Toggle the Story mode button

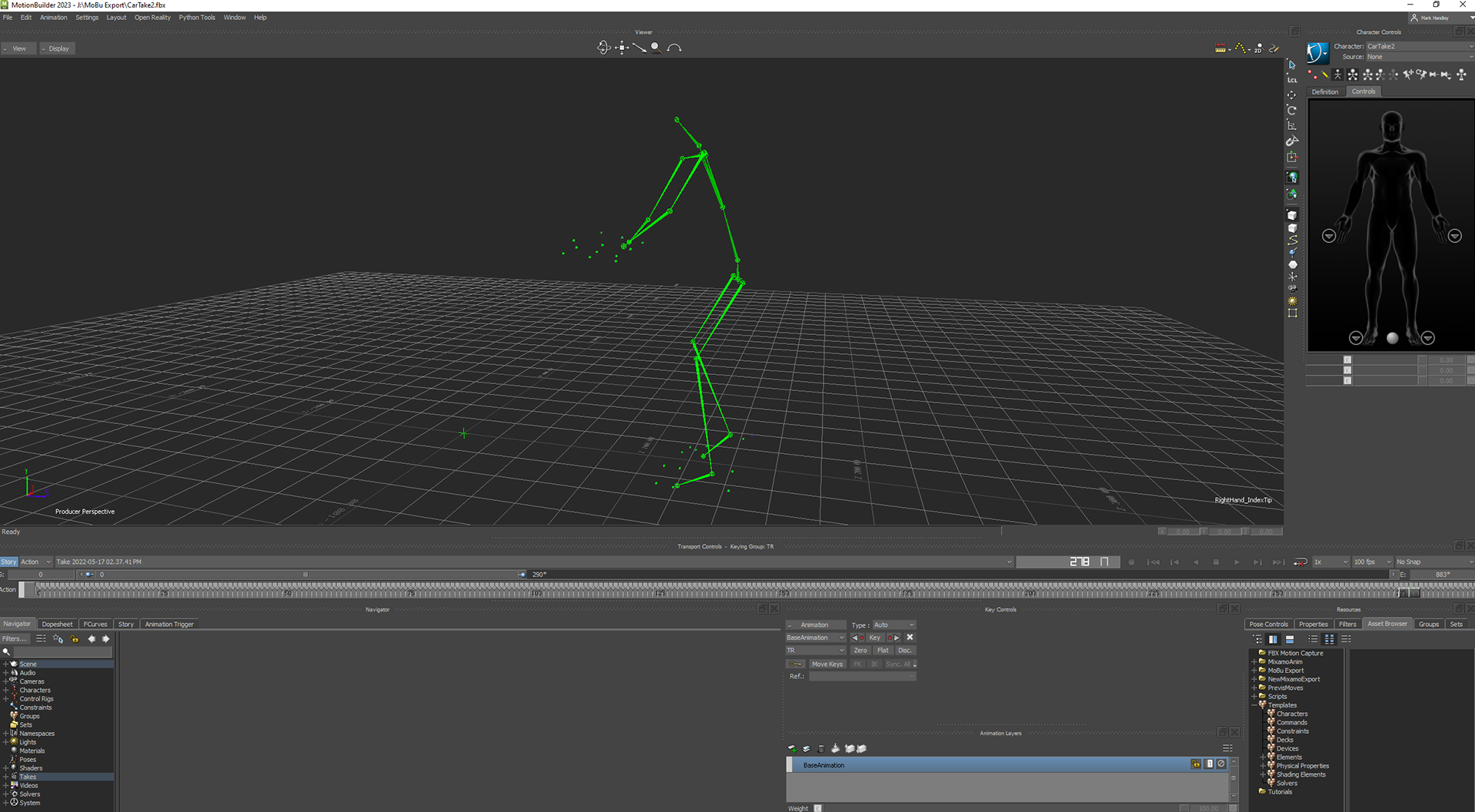pos(8,562)
